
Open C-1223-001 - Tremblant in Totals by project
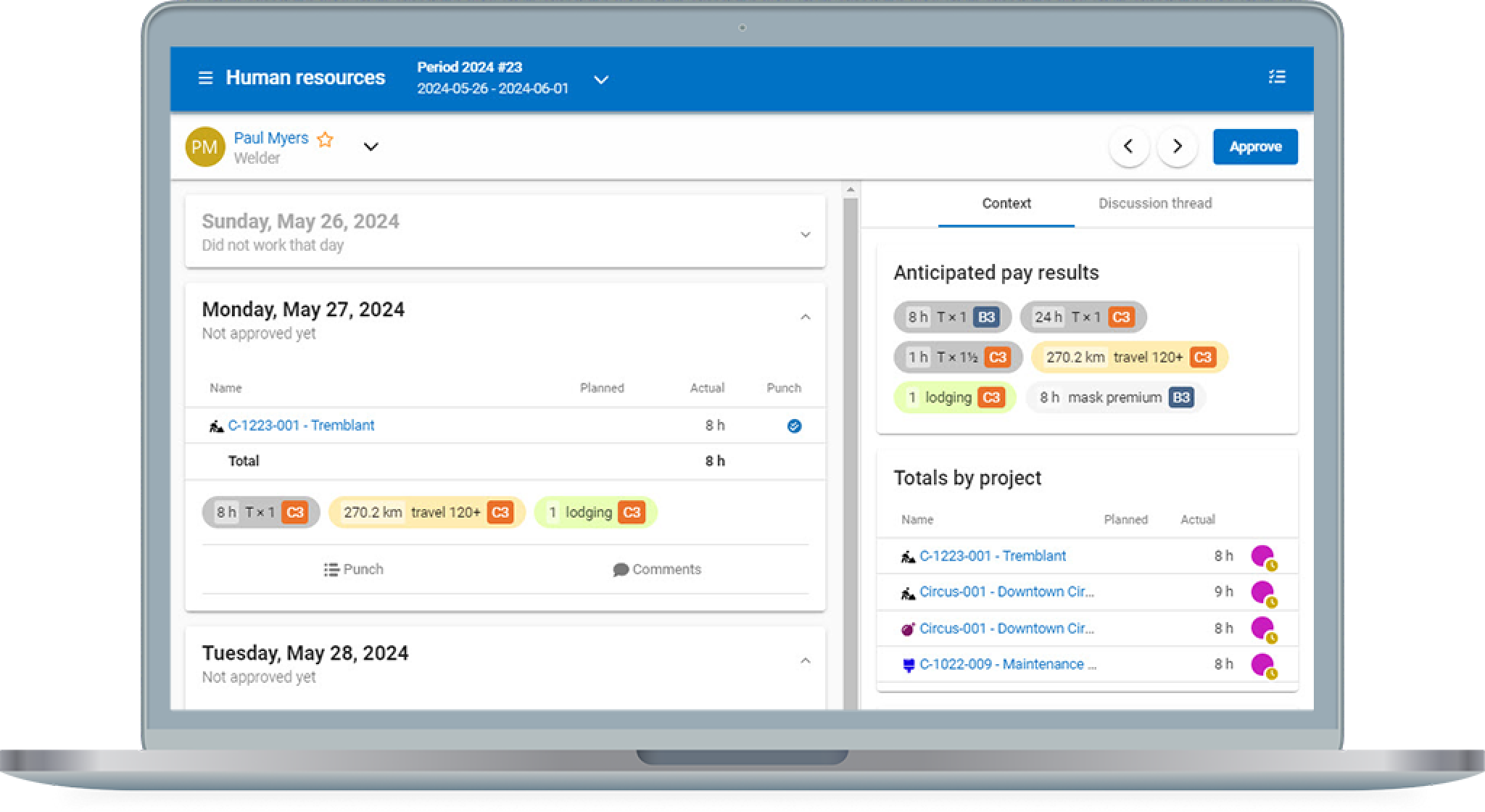(993, 556)
